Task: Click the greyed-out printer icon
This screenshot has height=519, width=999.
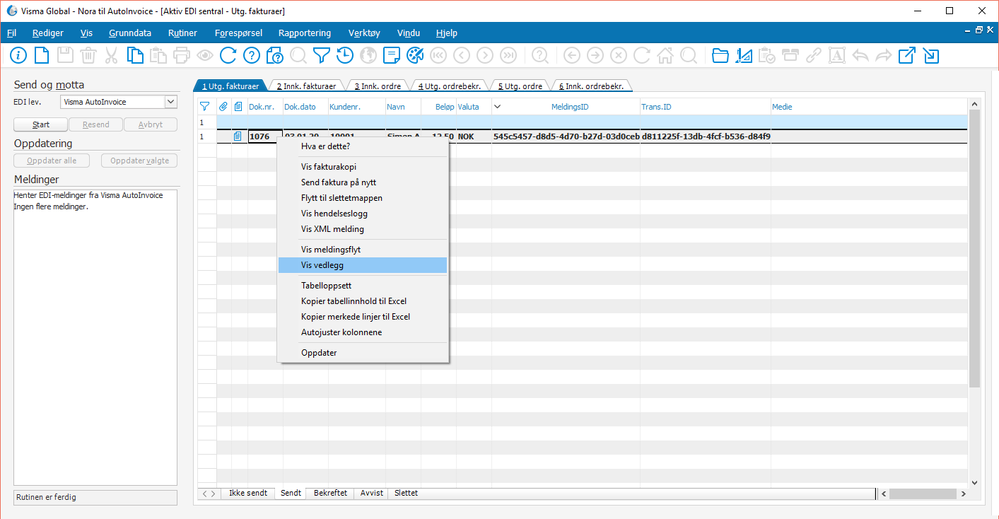Action: point(182,56)
